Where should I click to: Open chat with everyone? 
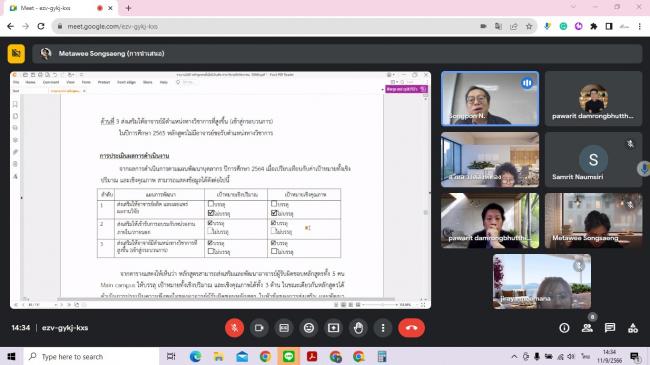pyautogui.click(x=610, y=328)
